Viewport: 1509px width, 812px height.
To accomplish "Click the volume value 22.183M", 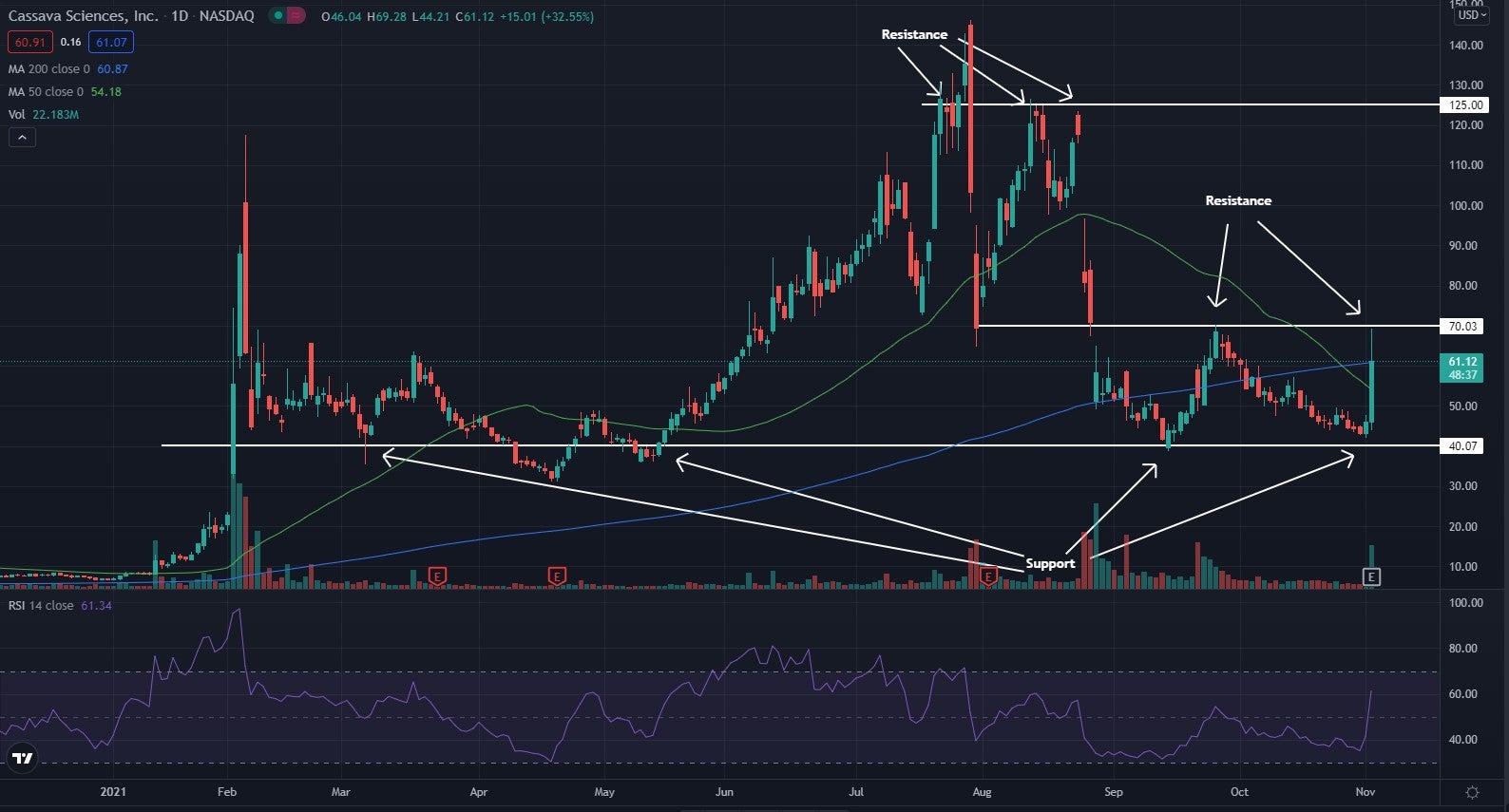I will pos(56,115).
